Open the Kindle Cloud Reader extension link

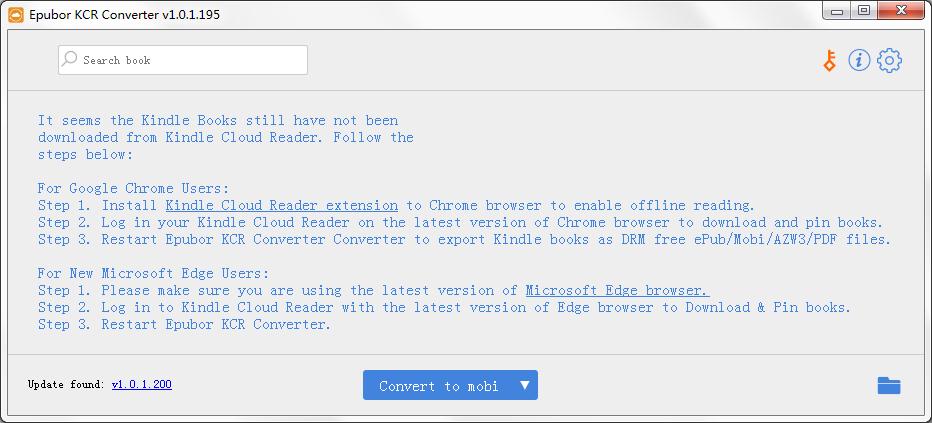281,205
